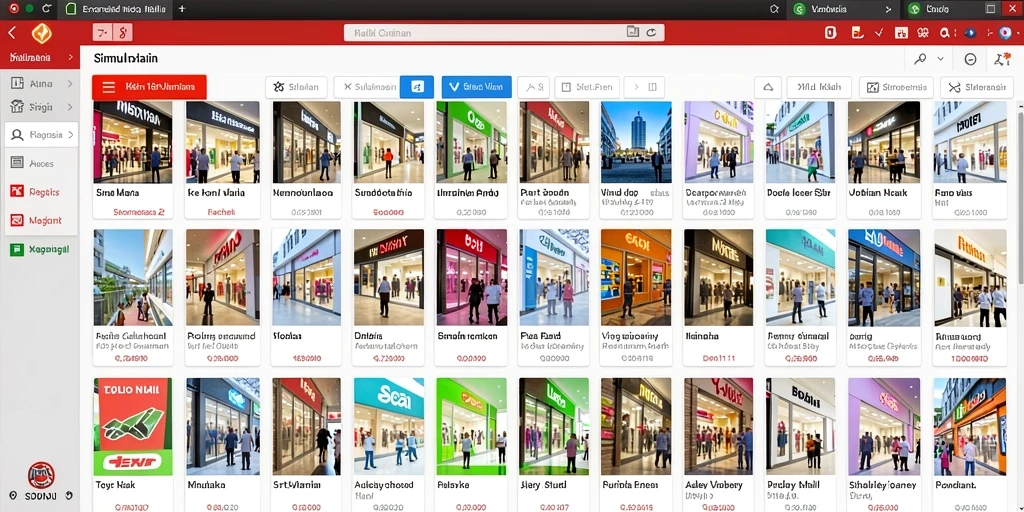The image size is (1024, 512).
Task: Open a new browser tab with the plus icon
Action: (182, 9)
